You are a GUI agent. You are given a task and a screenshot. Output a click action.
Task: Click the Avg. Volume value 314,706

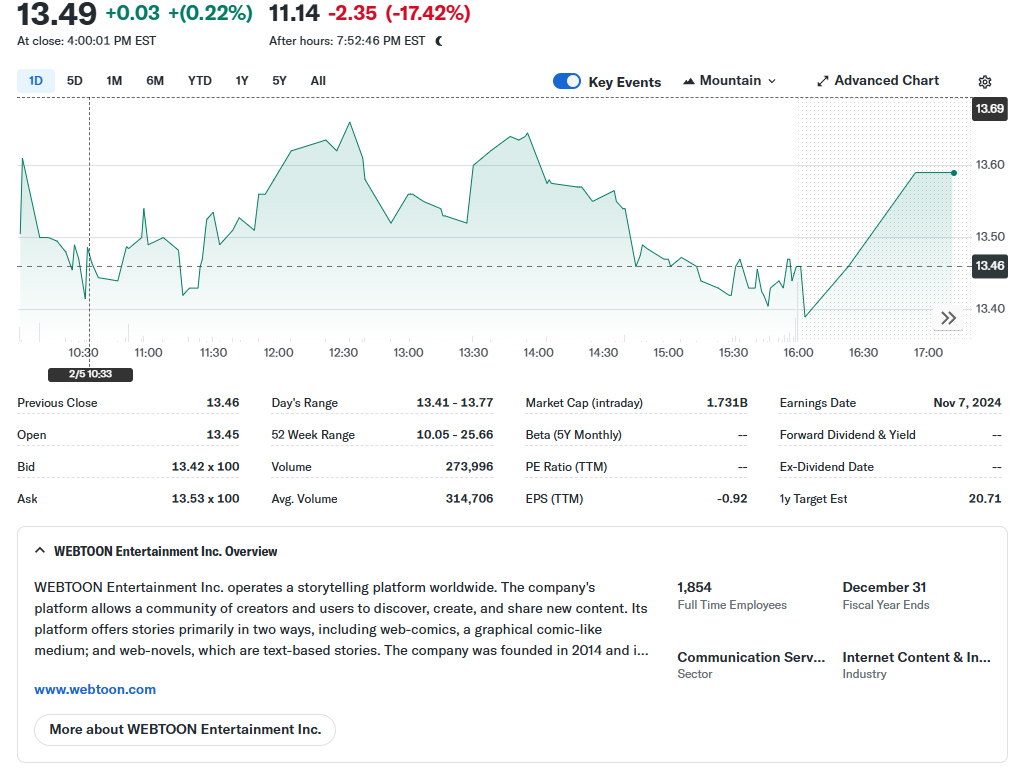469,499
